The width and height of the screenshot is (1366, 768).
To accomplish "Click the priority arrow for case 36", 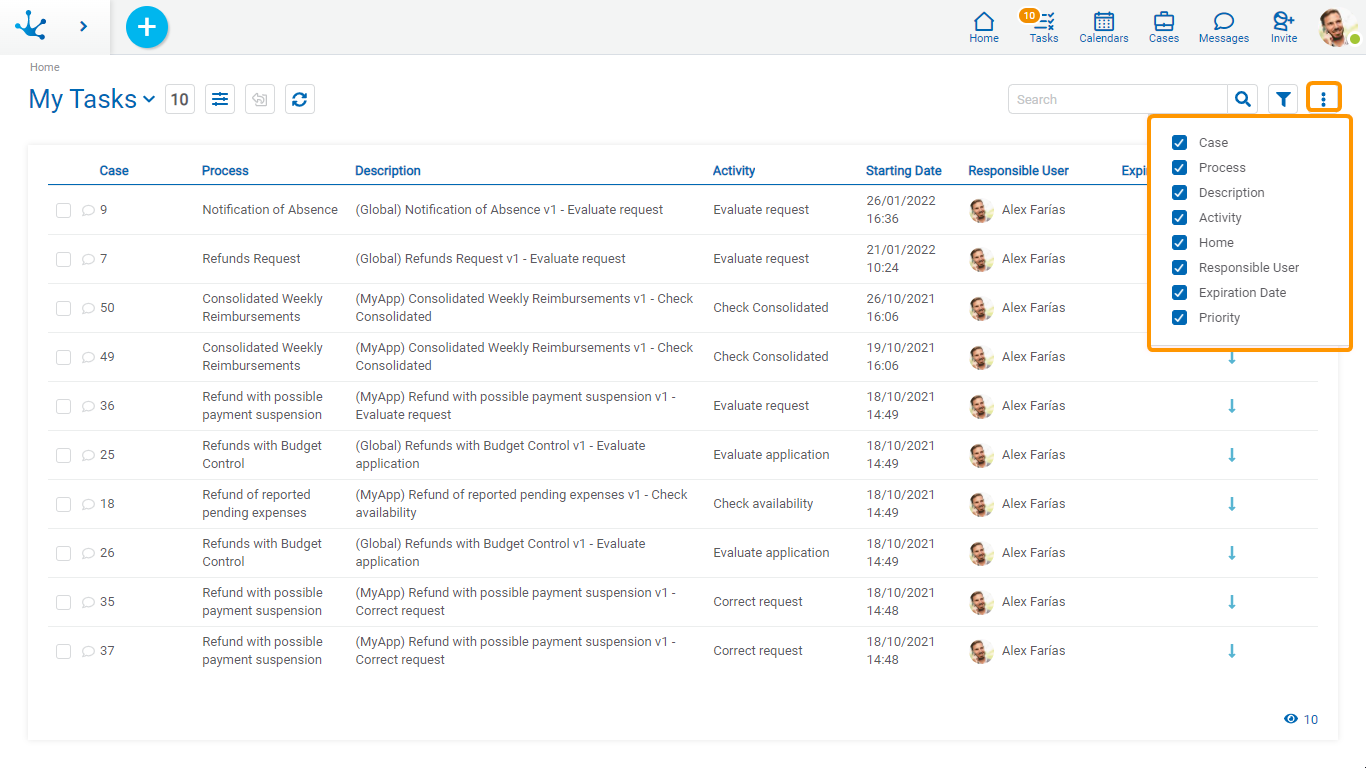I will point(1232,406).
